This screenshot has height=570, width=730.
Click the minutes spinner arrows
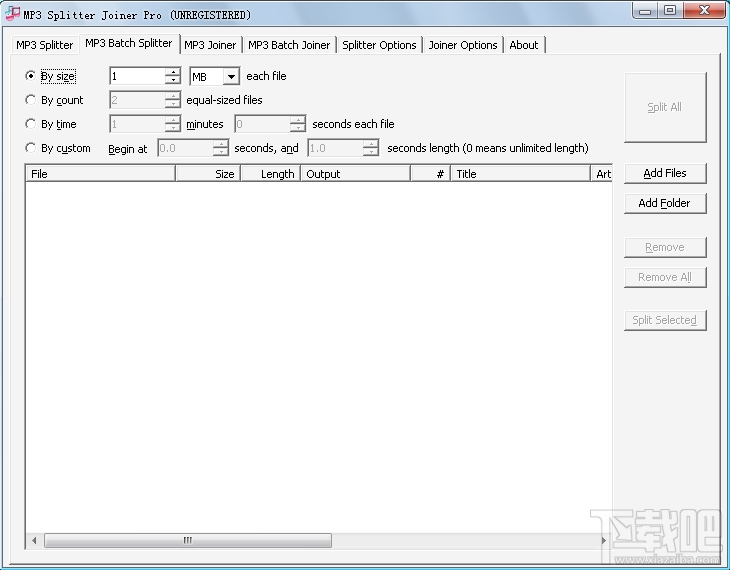point(173,124)
